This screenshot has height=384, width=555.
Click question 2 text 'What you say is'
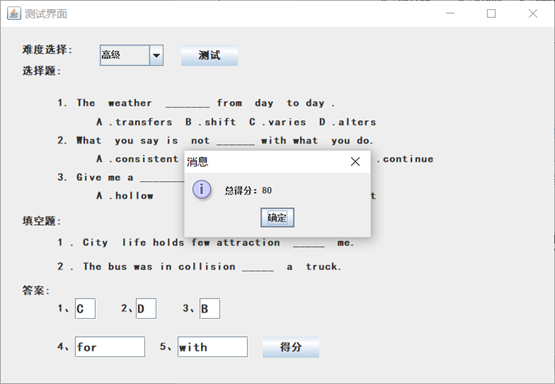[127, 141]
